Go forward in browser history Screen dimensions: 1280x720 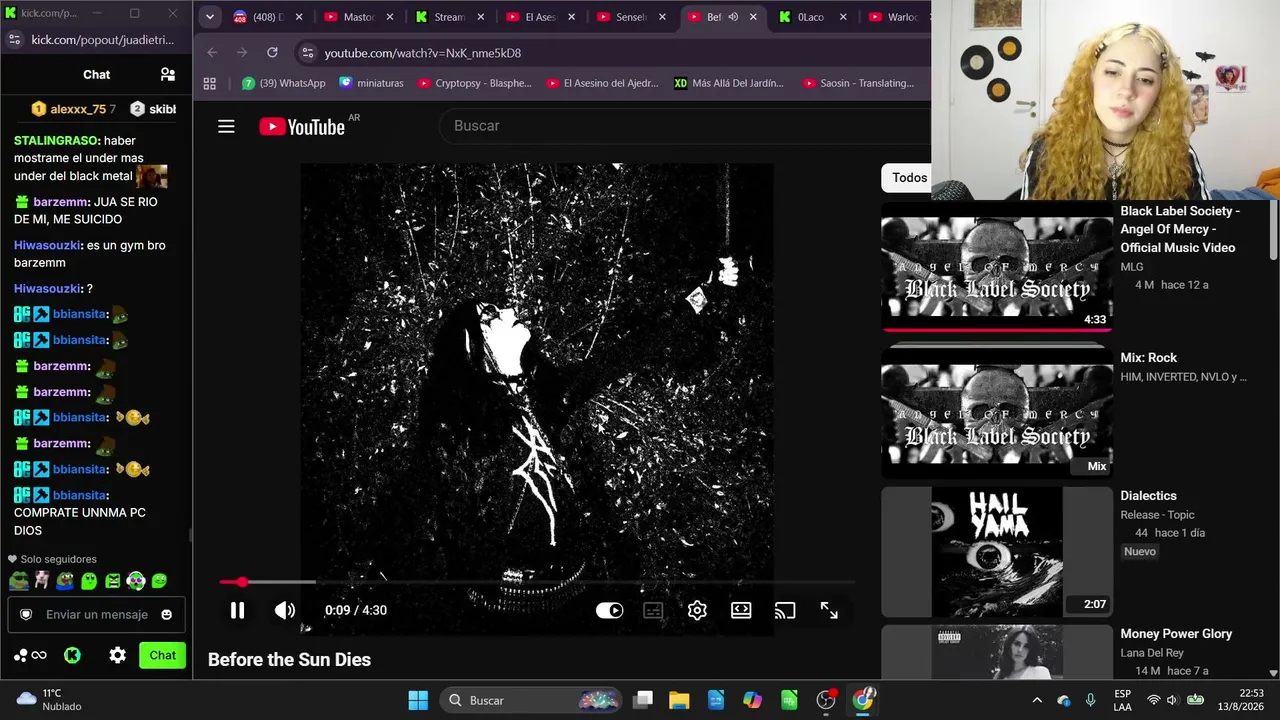[242, 52]
